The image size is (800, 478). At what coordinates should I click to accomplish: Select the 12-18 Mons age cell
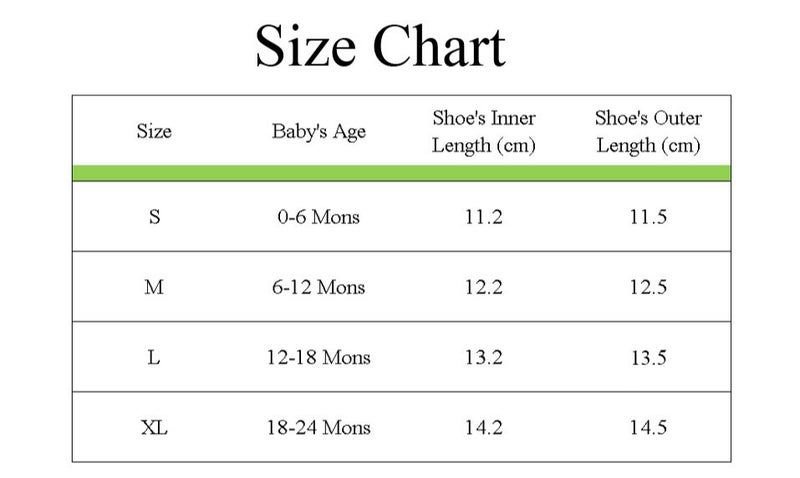(319, 357)
